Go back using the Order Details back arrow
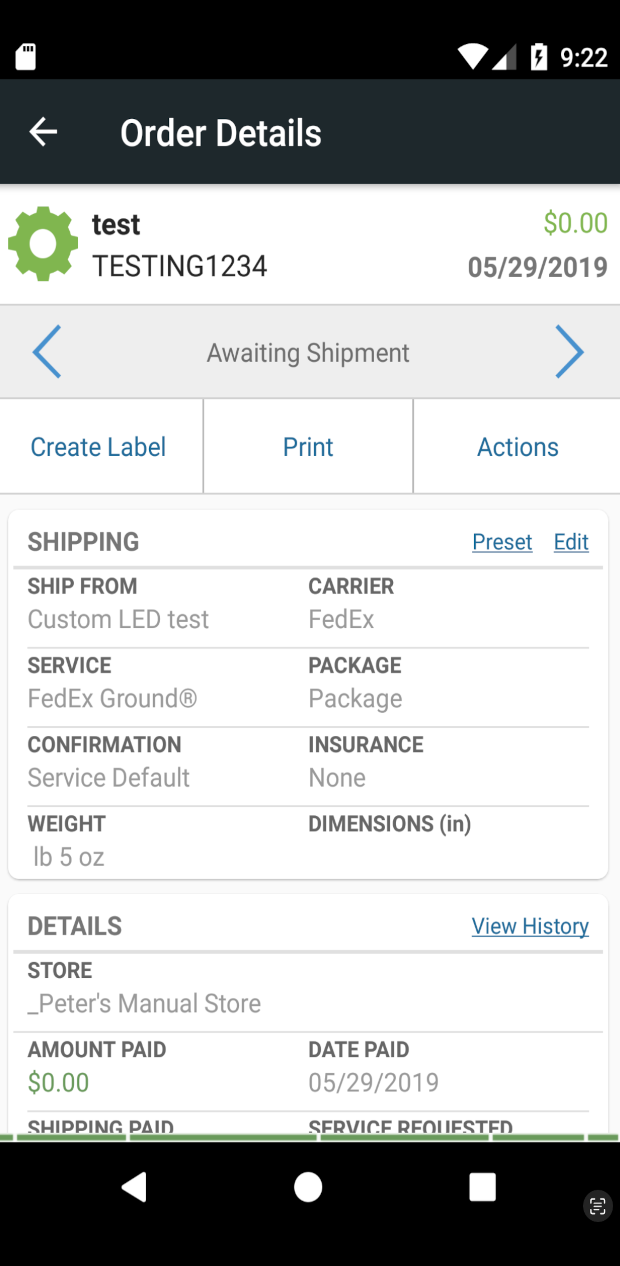Viewport: 620px width, 1266px height. tap(43, 131)
